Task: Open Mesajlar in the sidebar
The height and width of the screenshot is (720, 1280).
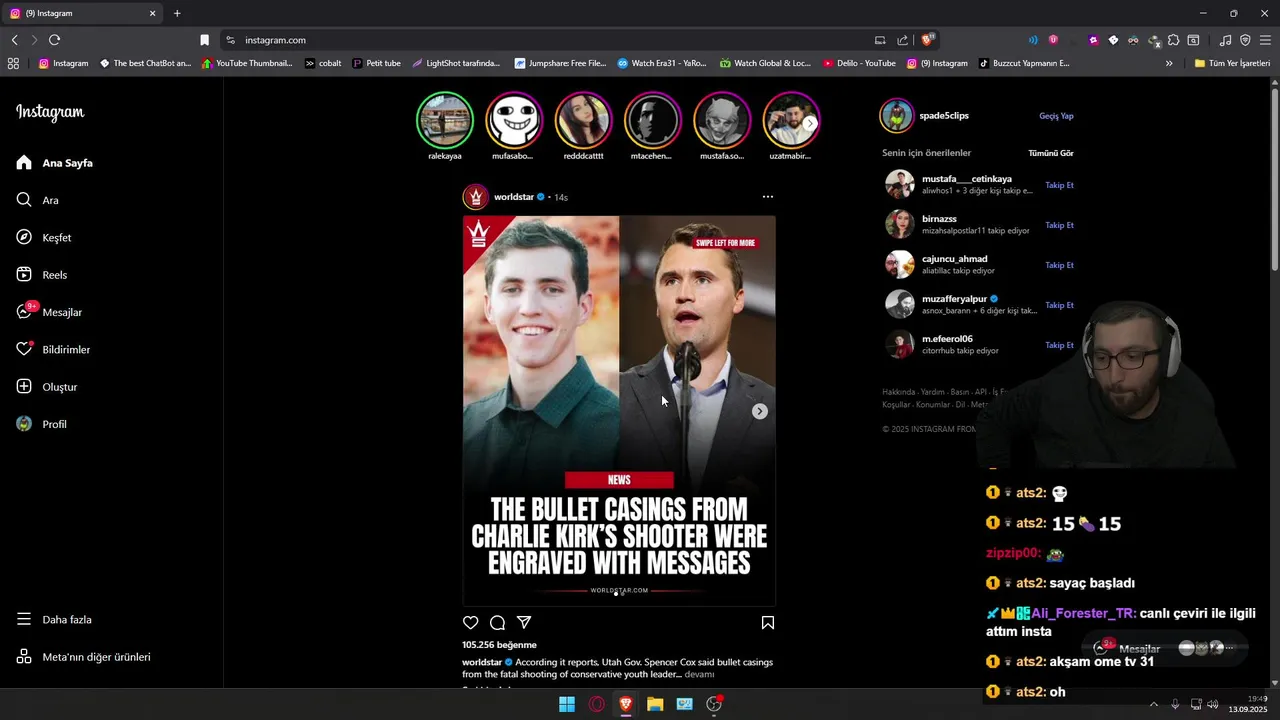Action: [x=49, y=312]
